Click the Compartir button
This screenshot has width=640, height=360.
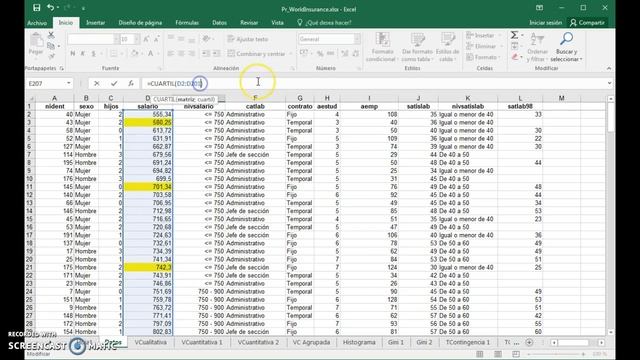click(x=587, y=23)
